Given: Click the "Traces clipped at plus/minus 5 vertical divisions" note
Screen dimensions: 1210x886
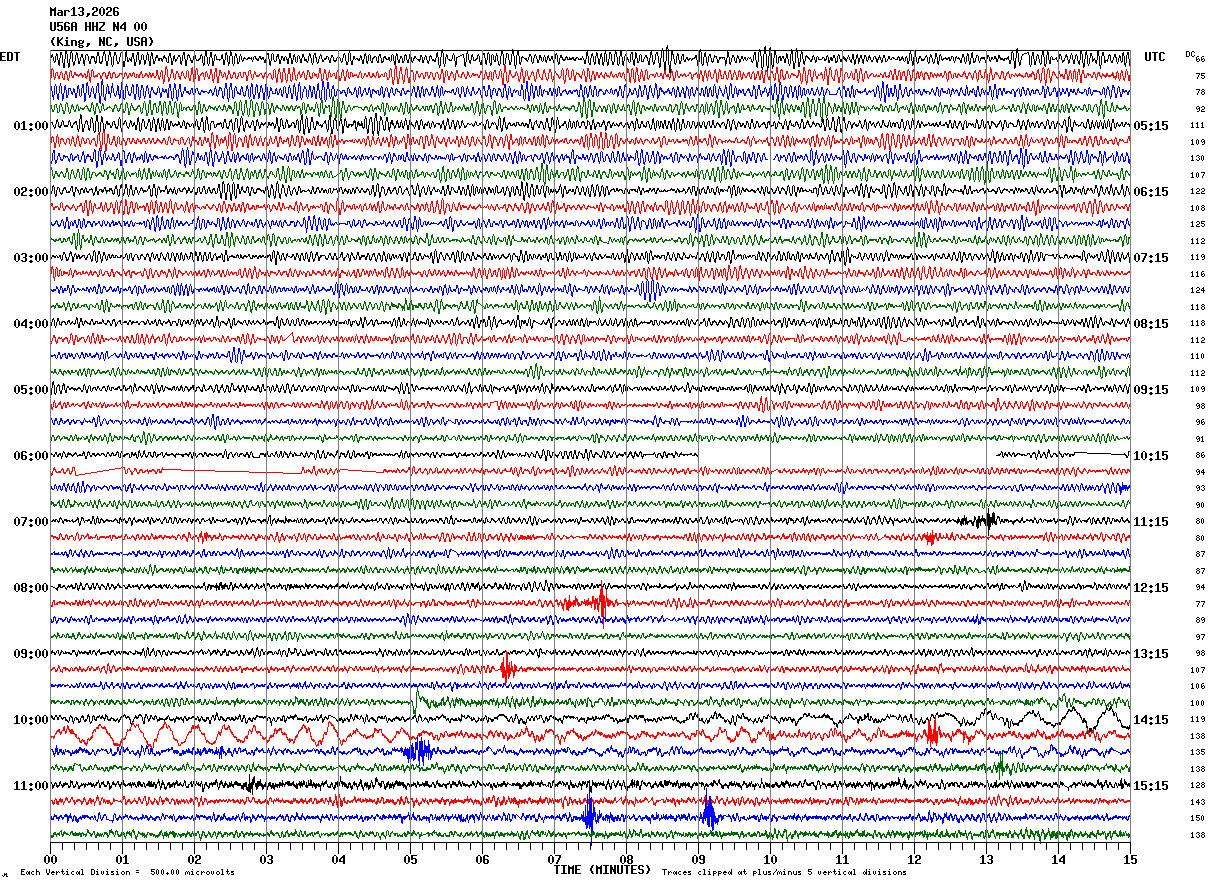Looking at the screenshot, I should click(784, 873).
